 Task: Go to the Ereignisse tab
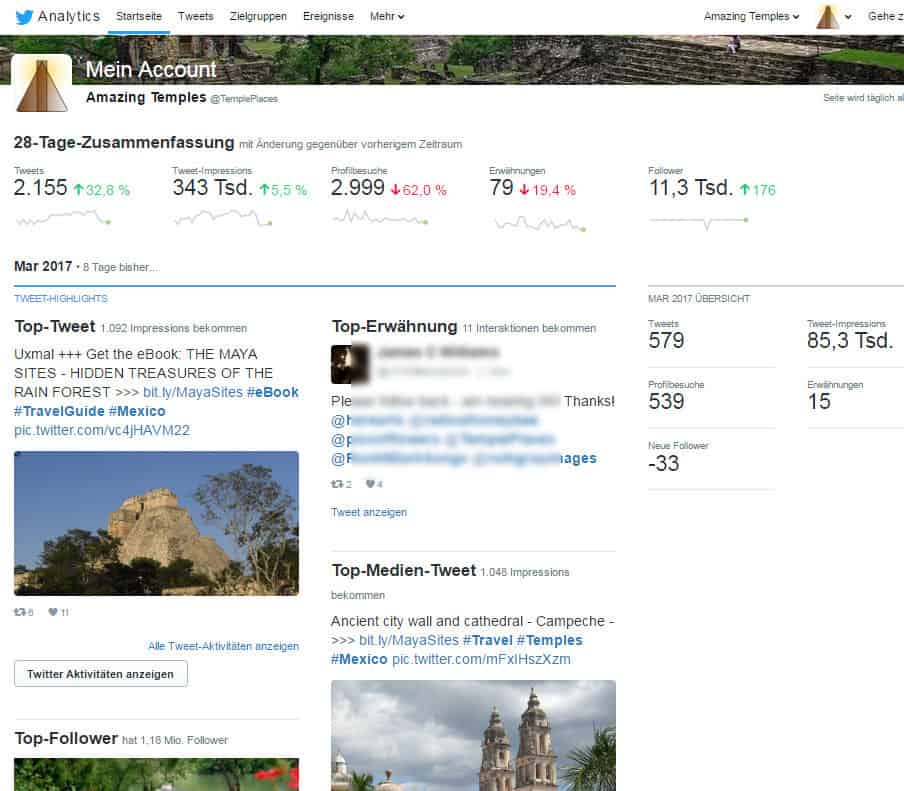coord(328,17)
